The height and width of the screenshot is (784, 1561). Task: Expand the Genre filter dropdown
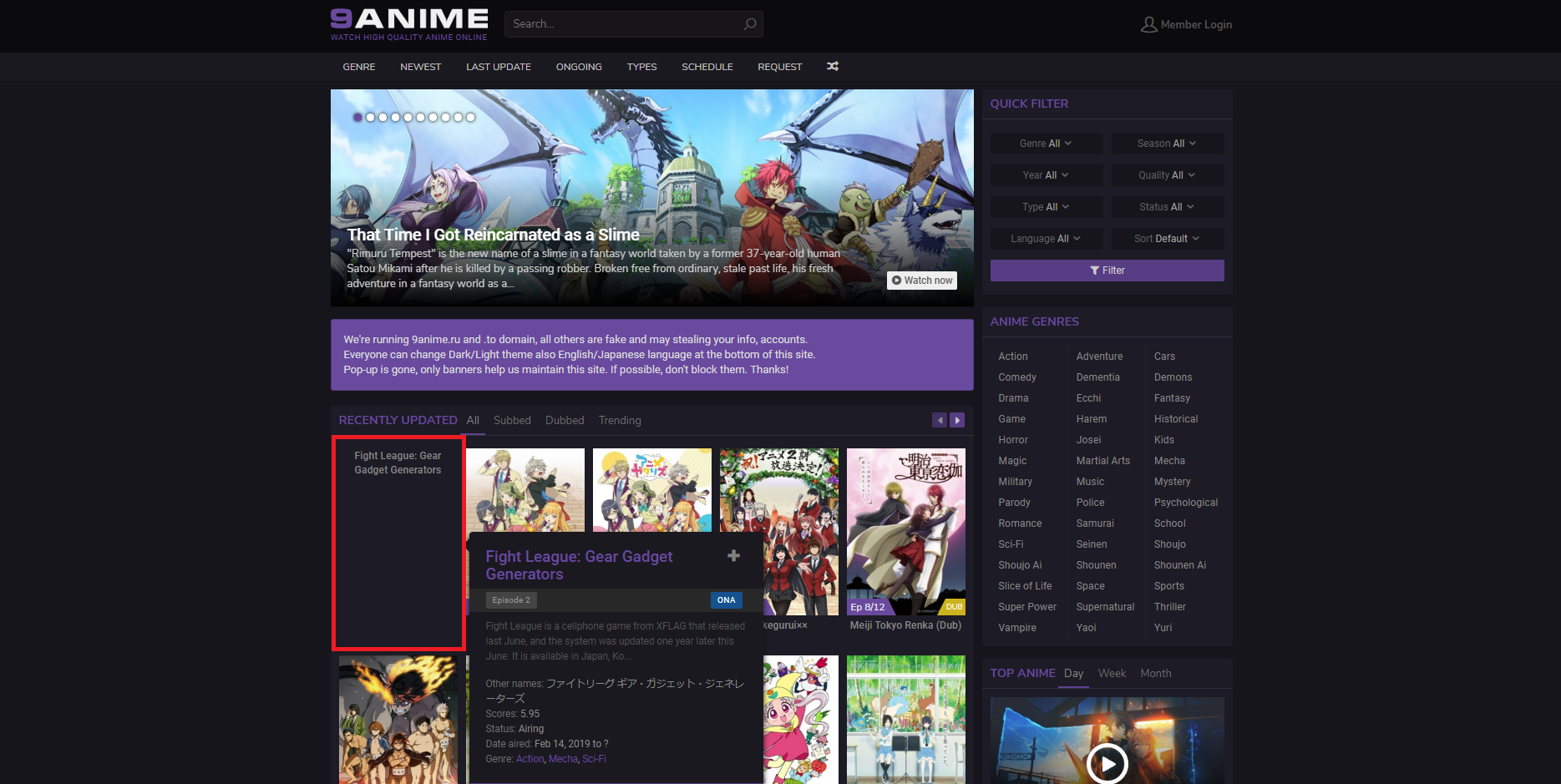point(1046,144)
